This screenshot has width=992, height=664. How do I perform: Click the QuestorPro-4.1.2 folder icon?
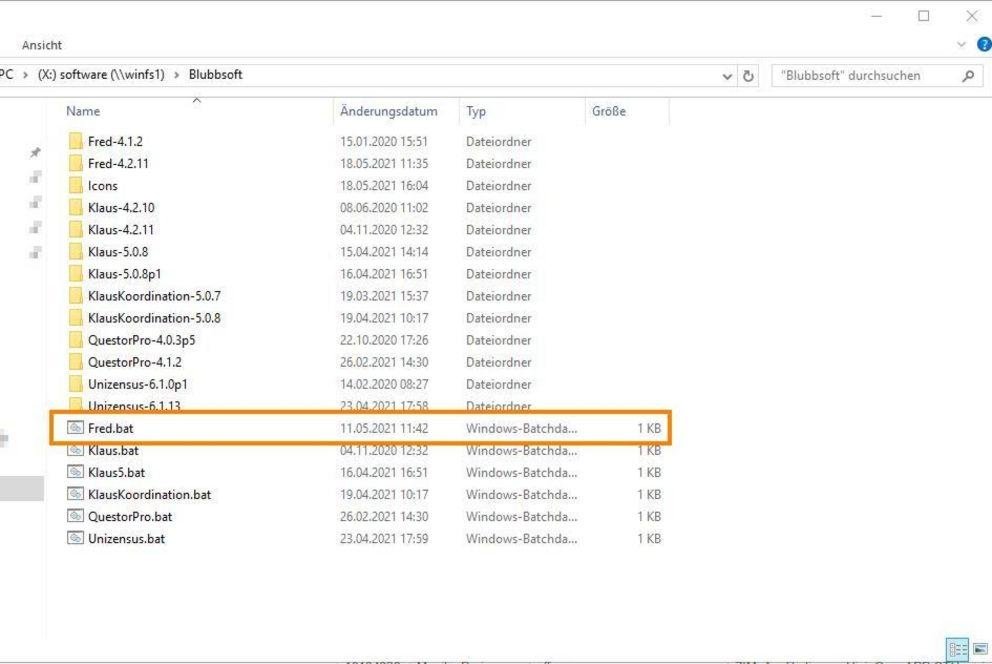click(x=75, y=362)
